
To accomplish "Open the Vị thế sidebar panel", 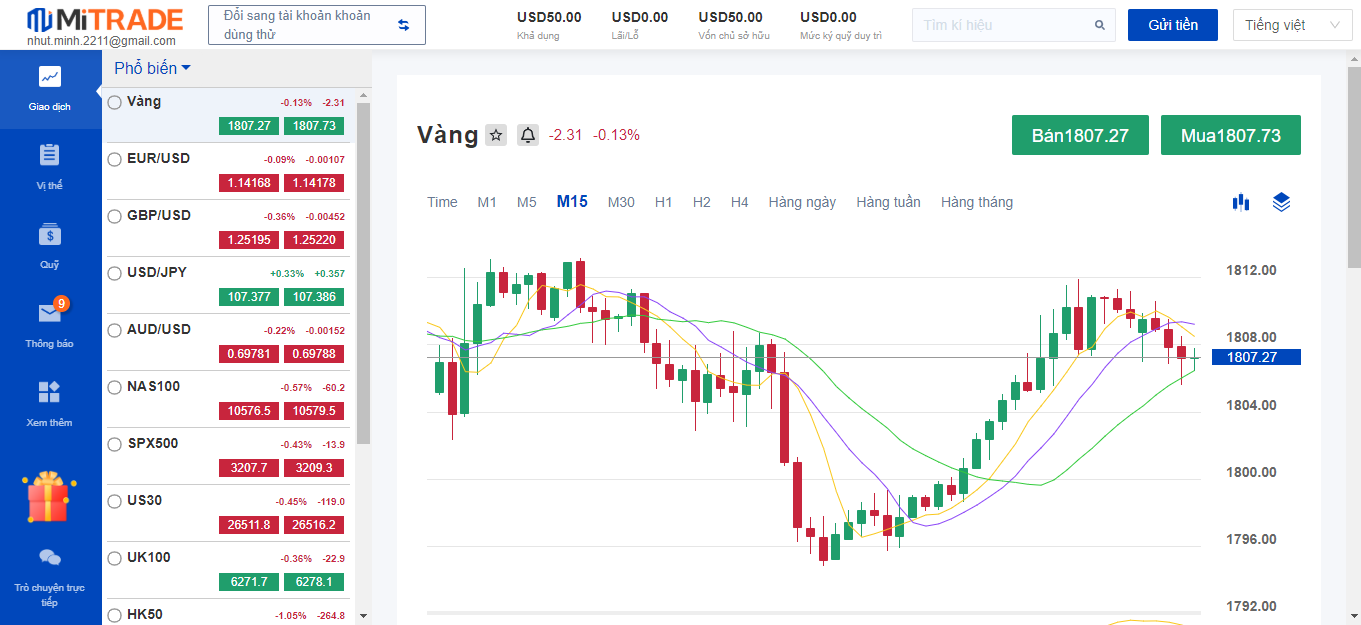I will [x=50, y=167].
